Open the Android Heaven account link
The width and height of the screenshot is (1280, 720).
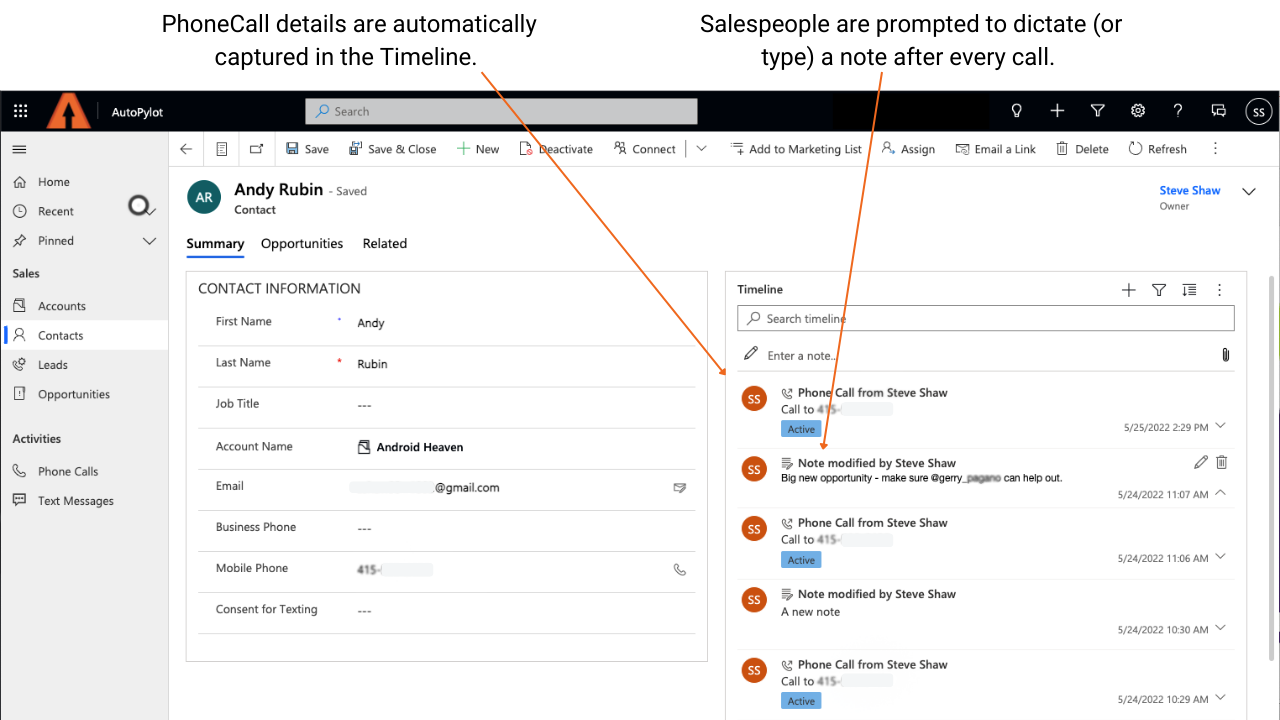tap(419, 447)
